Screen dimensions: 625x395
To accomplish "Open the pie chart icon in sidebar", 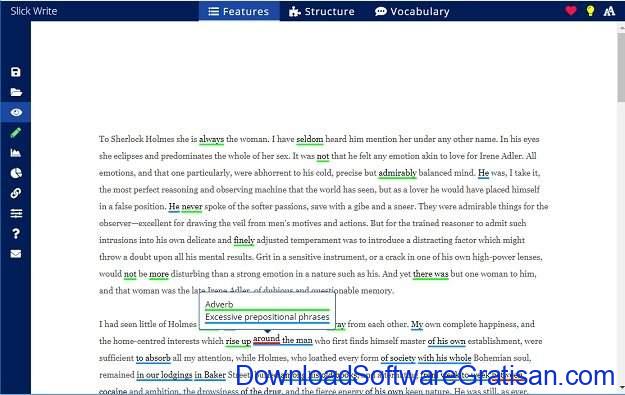I will (x=16, y=173).
